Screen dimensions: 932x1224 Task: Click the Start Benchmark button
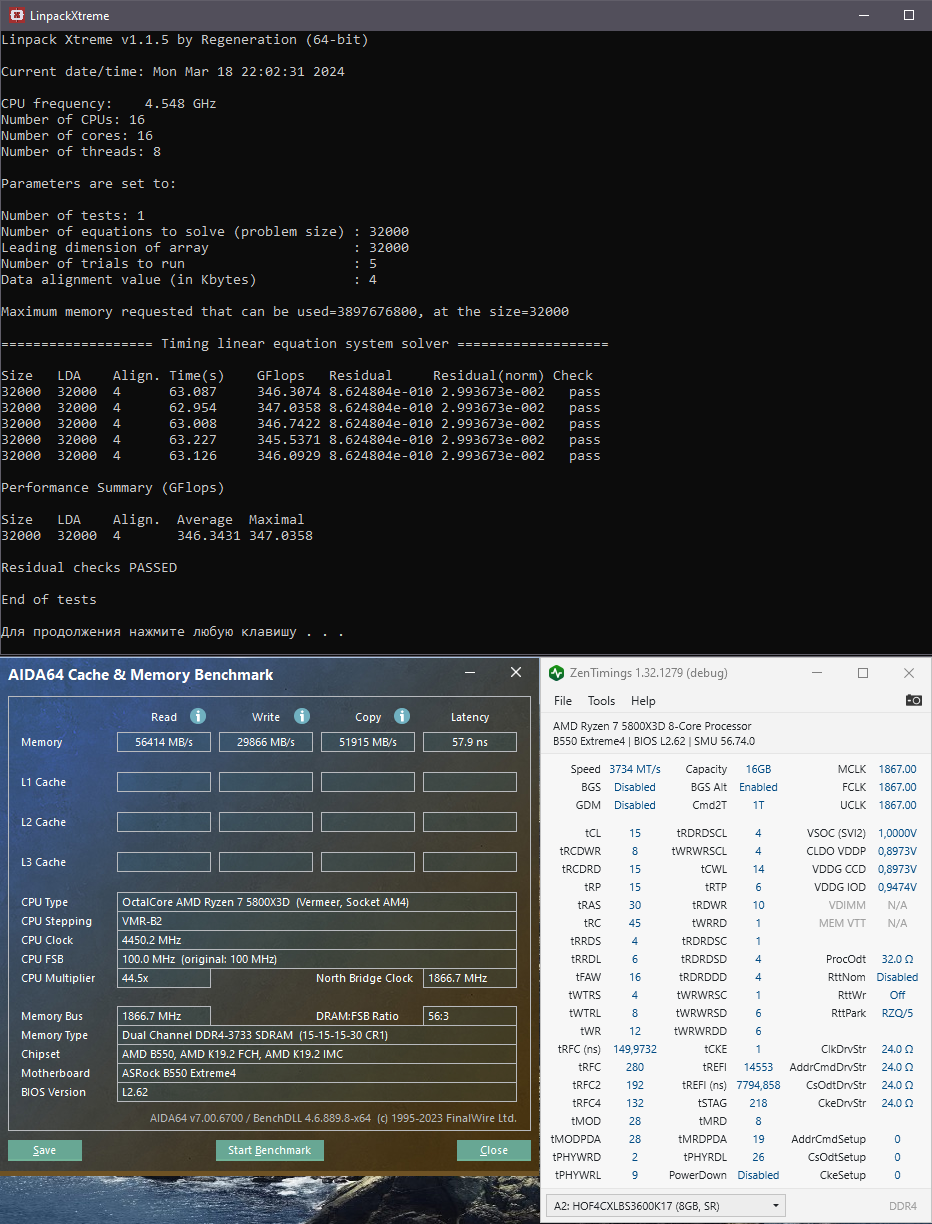pos(270,1150)
